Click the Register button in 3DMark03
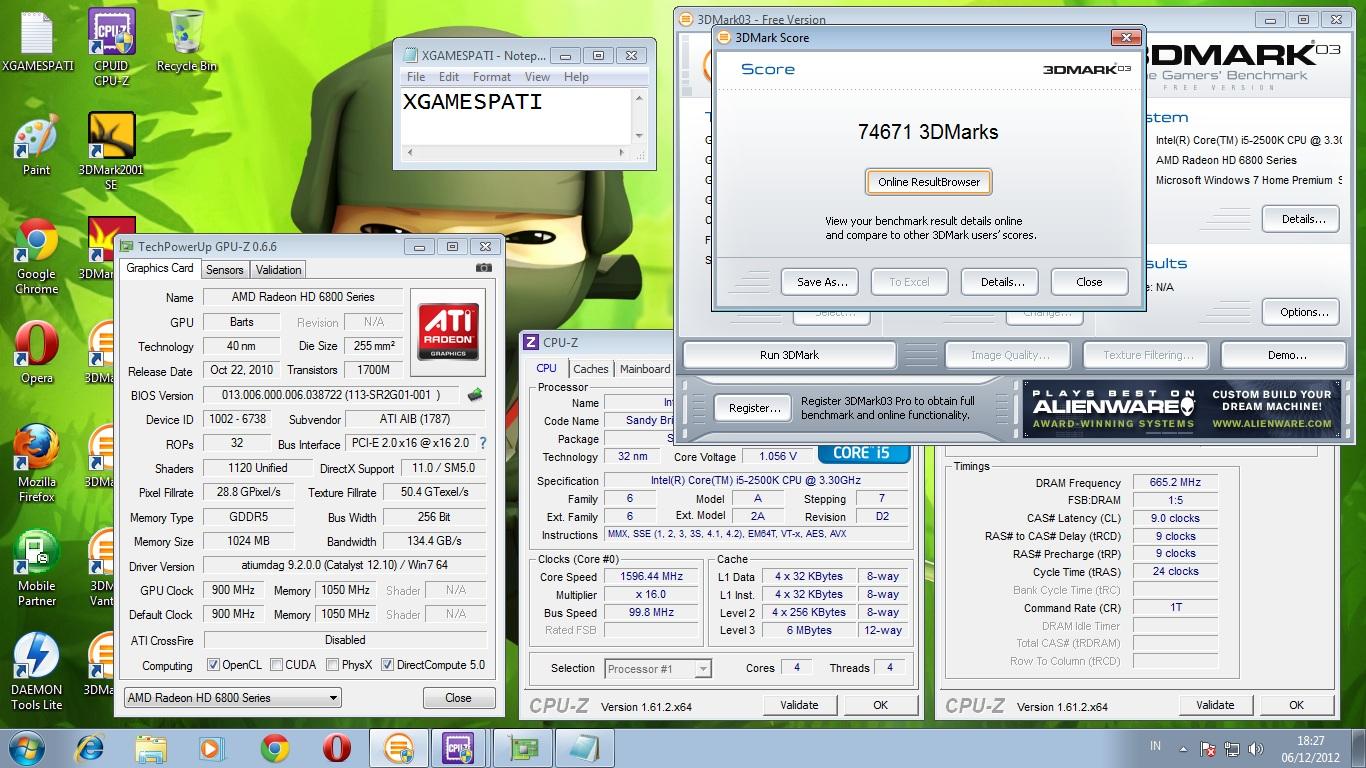This screenshot has width=1366, height=768. 754,408
